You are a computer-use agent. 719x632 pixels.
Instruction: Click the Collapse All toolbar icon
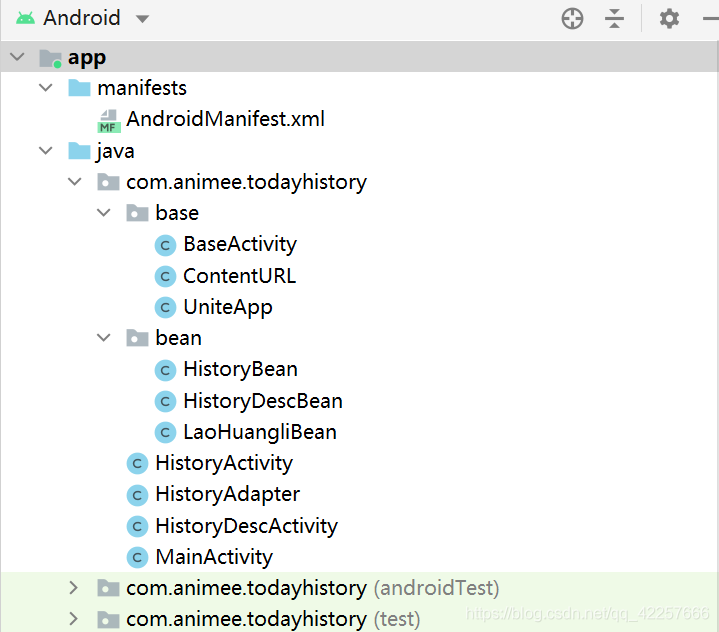pyautogui.click(x=615, y=18)
